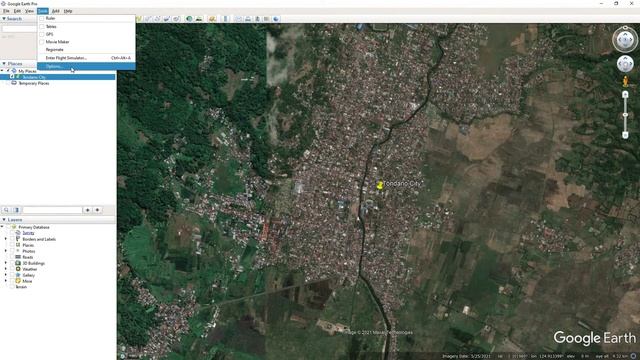Expand the Weather layer node
The width and height of the screenshot is (640, 360).
[6, 269]
